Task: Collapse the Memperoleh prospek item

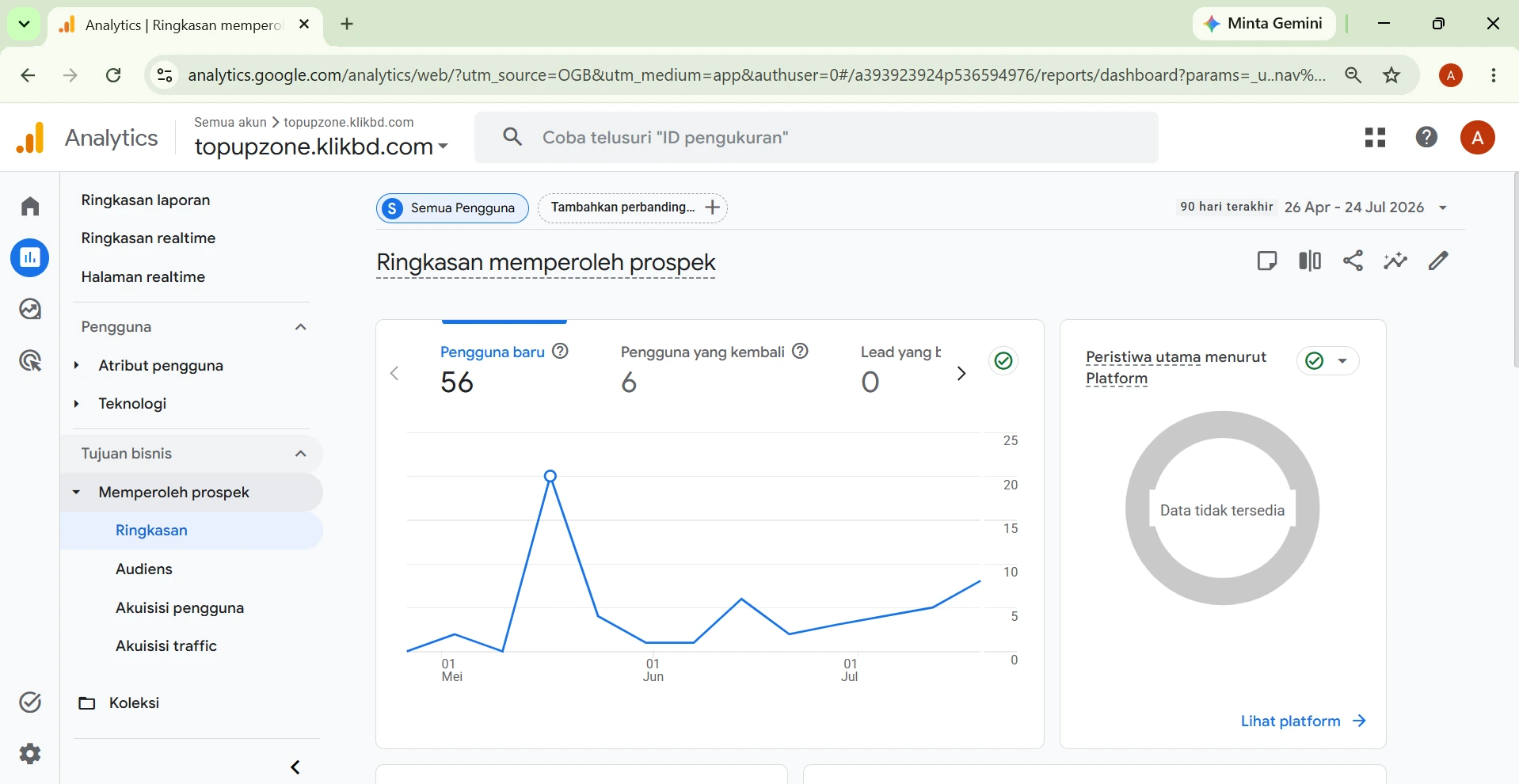Action: [77, 492]
